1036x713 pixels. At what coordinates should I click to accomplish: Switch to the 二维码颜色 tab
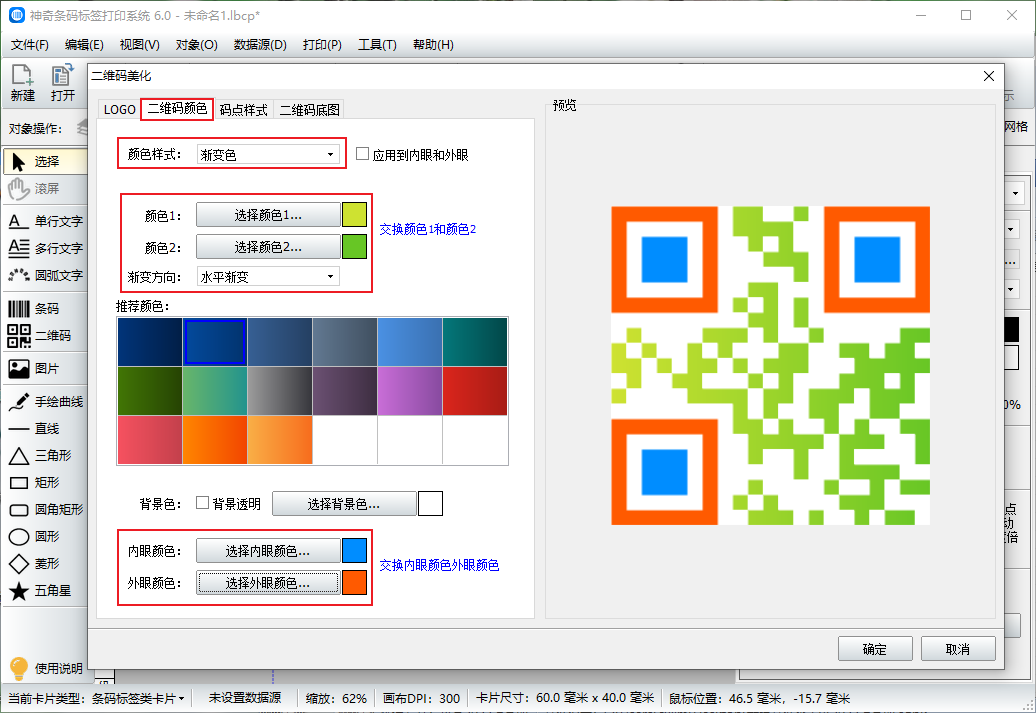coord(177,108)
